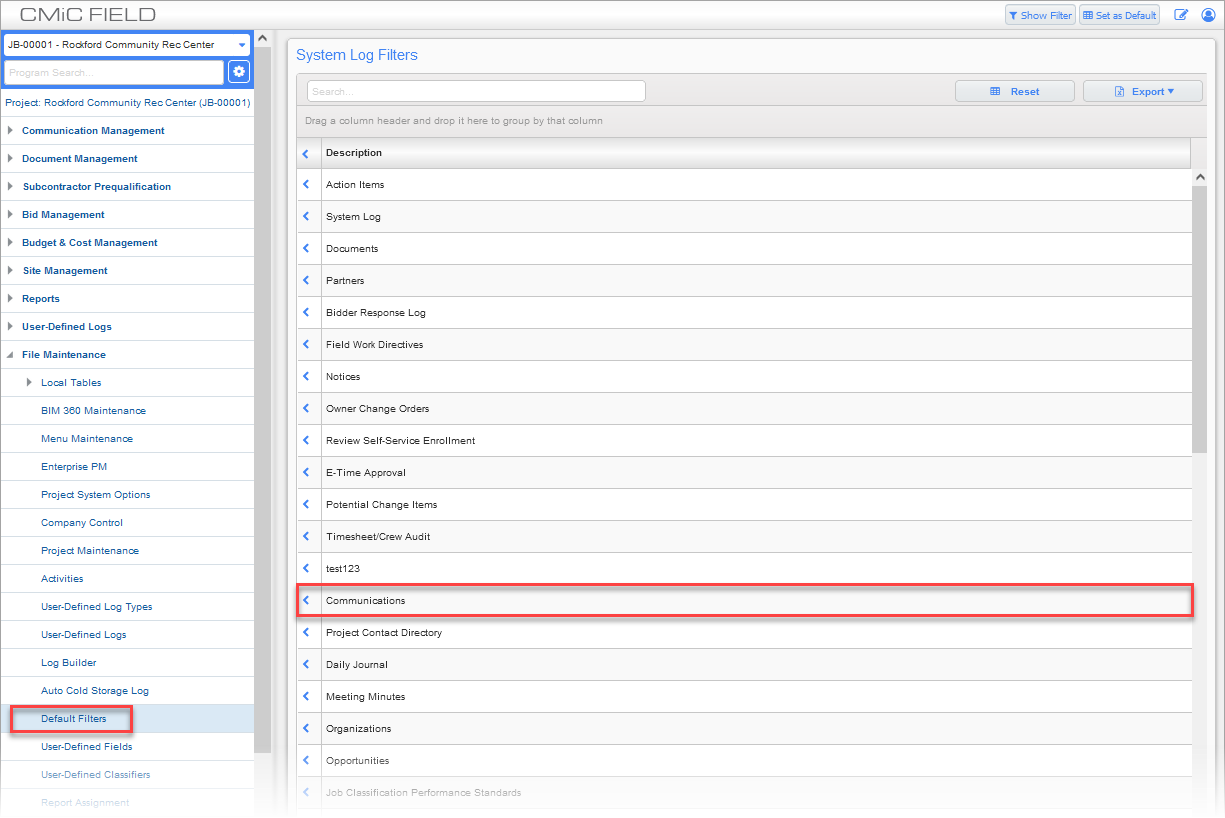Click the Set as Default button
Viewport: 1225px width, 818px height.
tap(1119, 14)
